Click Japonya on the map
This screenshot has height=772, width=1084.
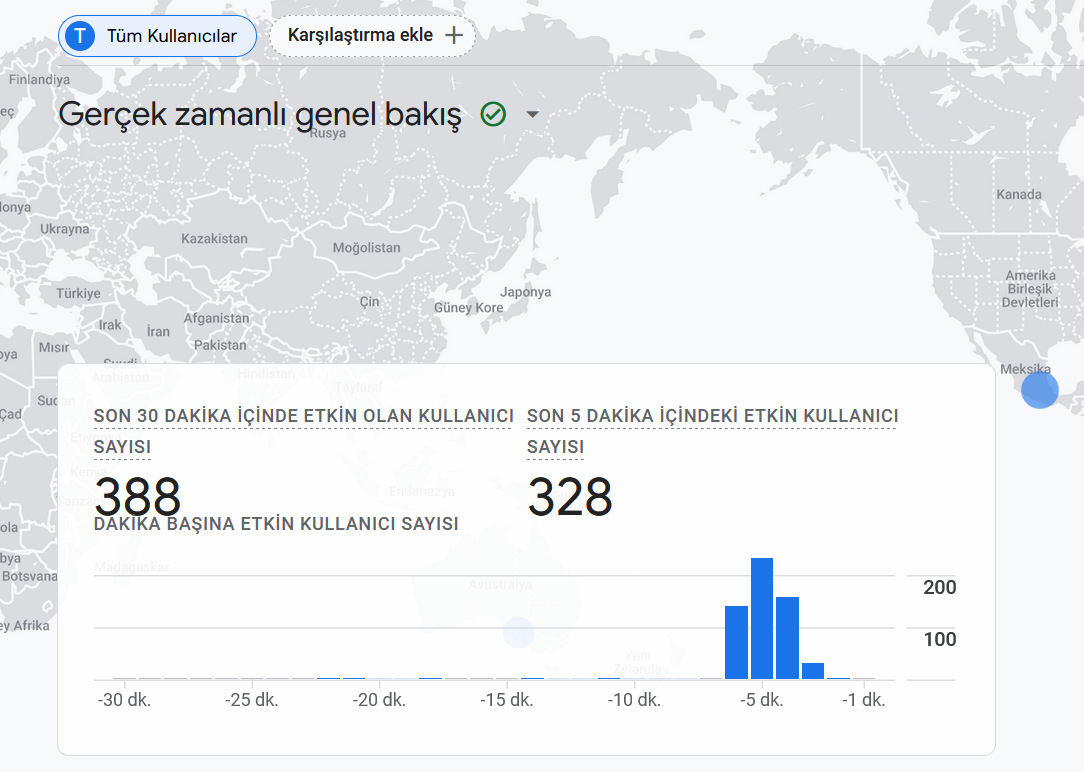[525, 292]
